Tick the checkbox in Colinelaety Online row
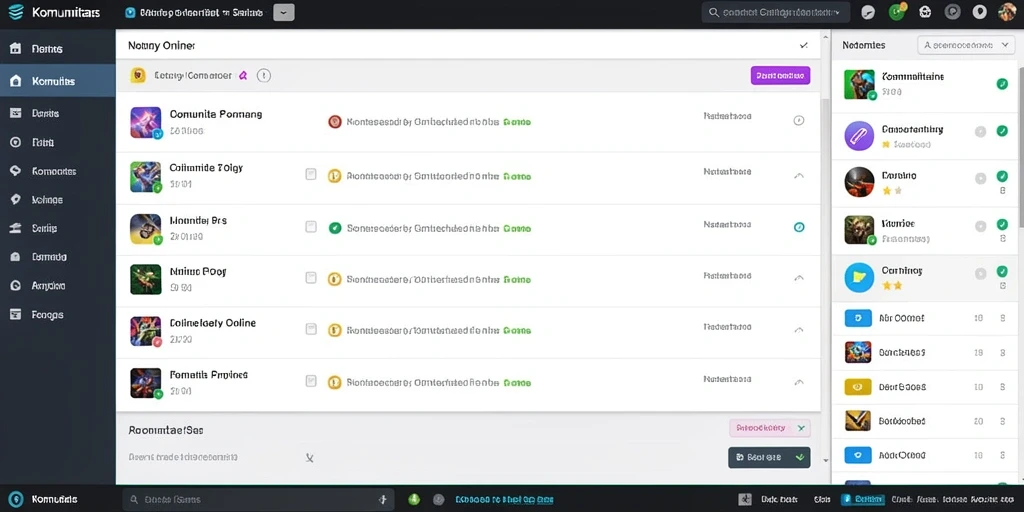The image size is (1024, 512). click(x=311, y=328)
